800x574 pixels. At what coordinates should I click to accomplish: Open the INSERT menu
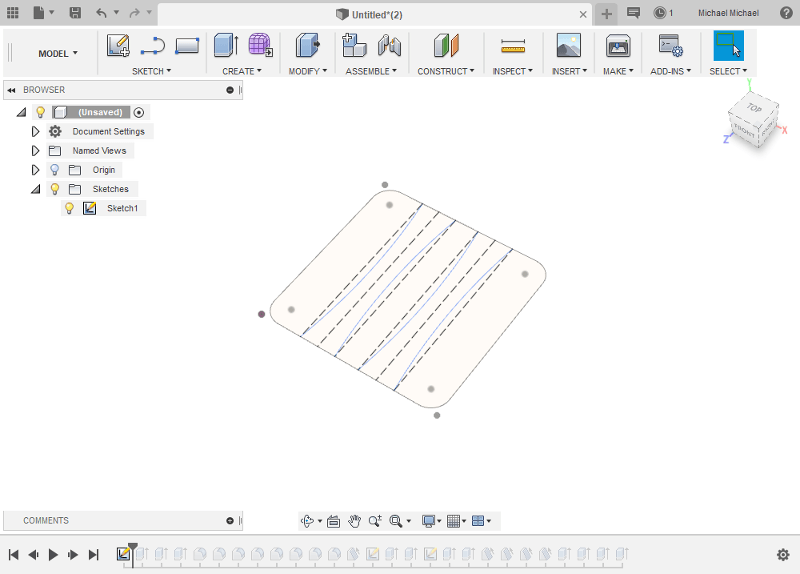[569, 71]
